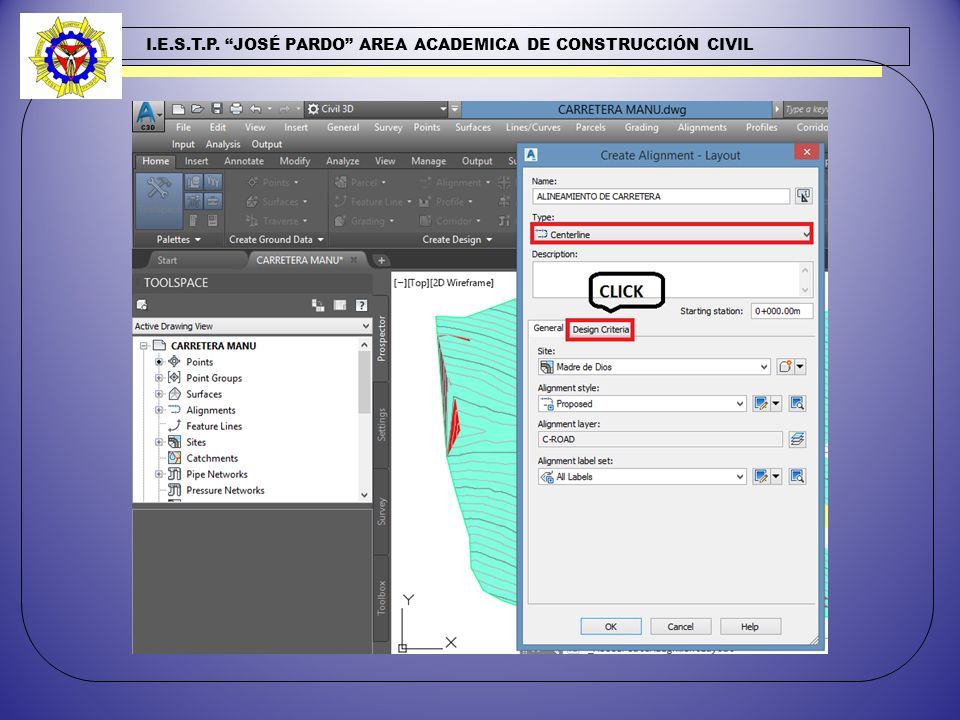The image size is (960, 720).
Task: Expand the Sites tree node
Action: tap(159, 441)
